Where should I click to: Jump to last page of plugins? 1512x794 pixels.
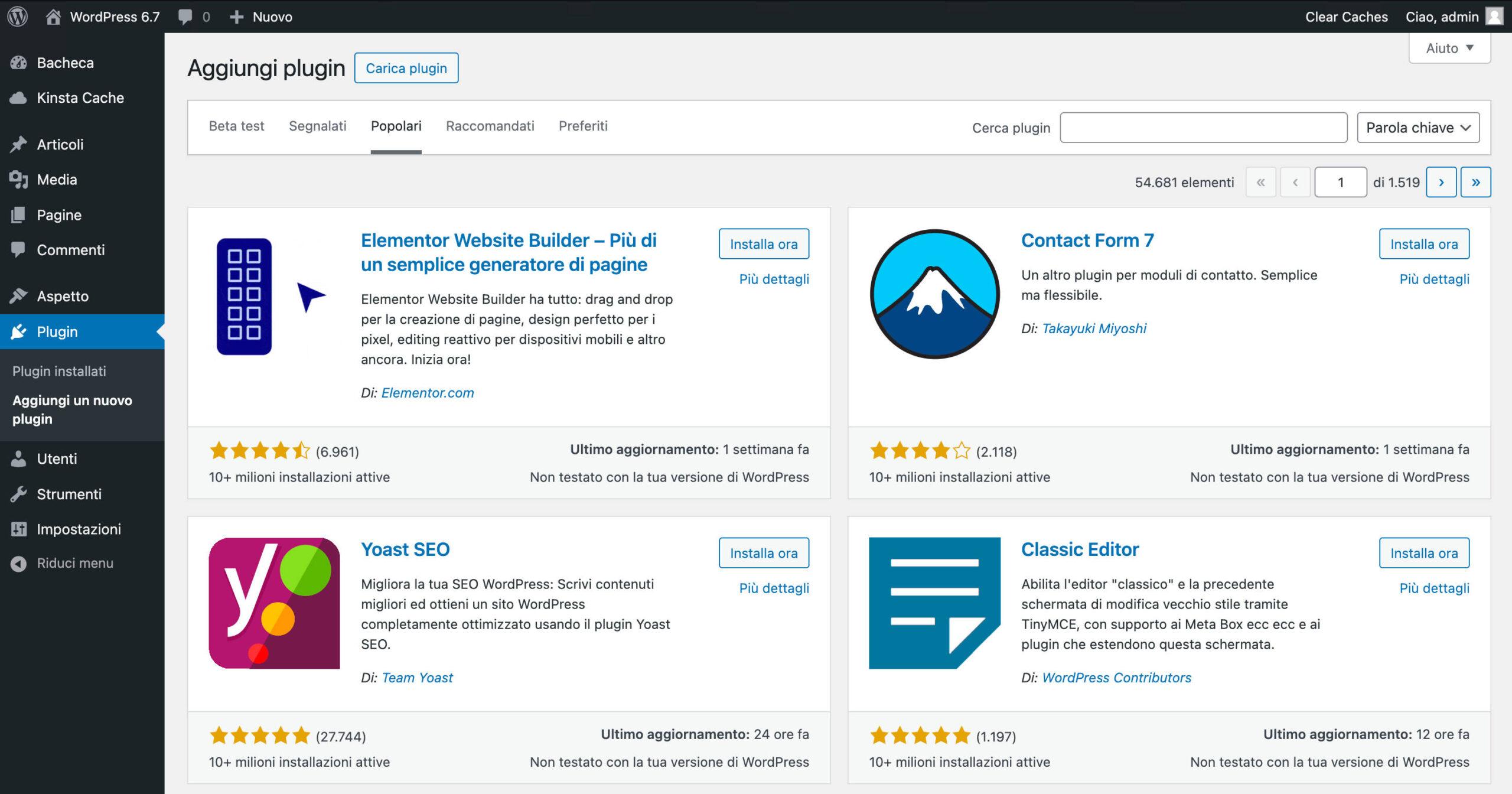click(x=1475, y=182)
